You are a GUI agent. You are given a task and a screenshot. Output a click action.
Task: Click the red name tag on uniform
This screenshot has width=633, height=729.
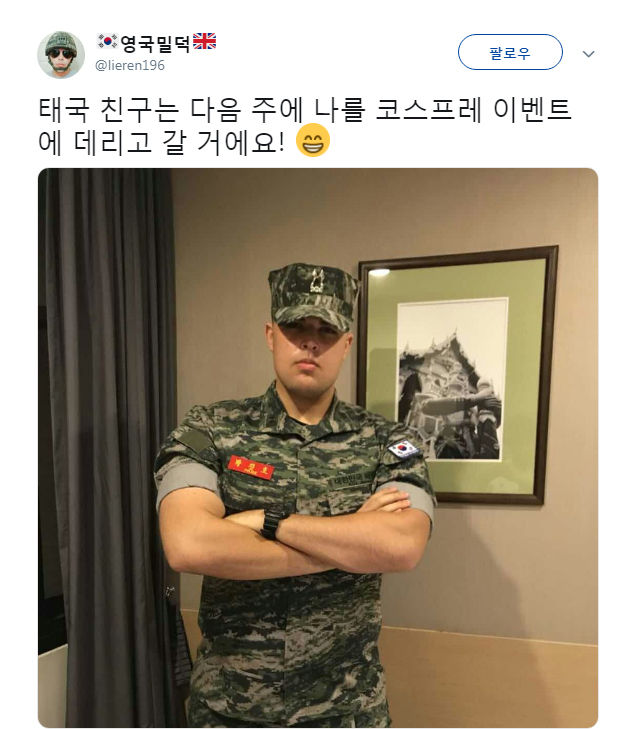[x=251, y=467]
